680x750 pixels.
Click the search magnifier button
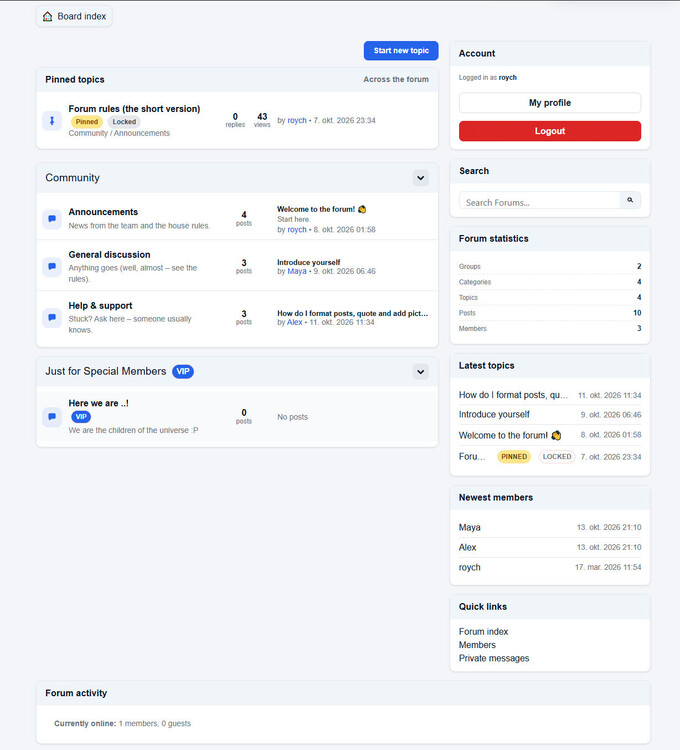point(630,200)
